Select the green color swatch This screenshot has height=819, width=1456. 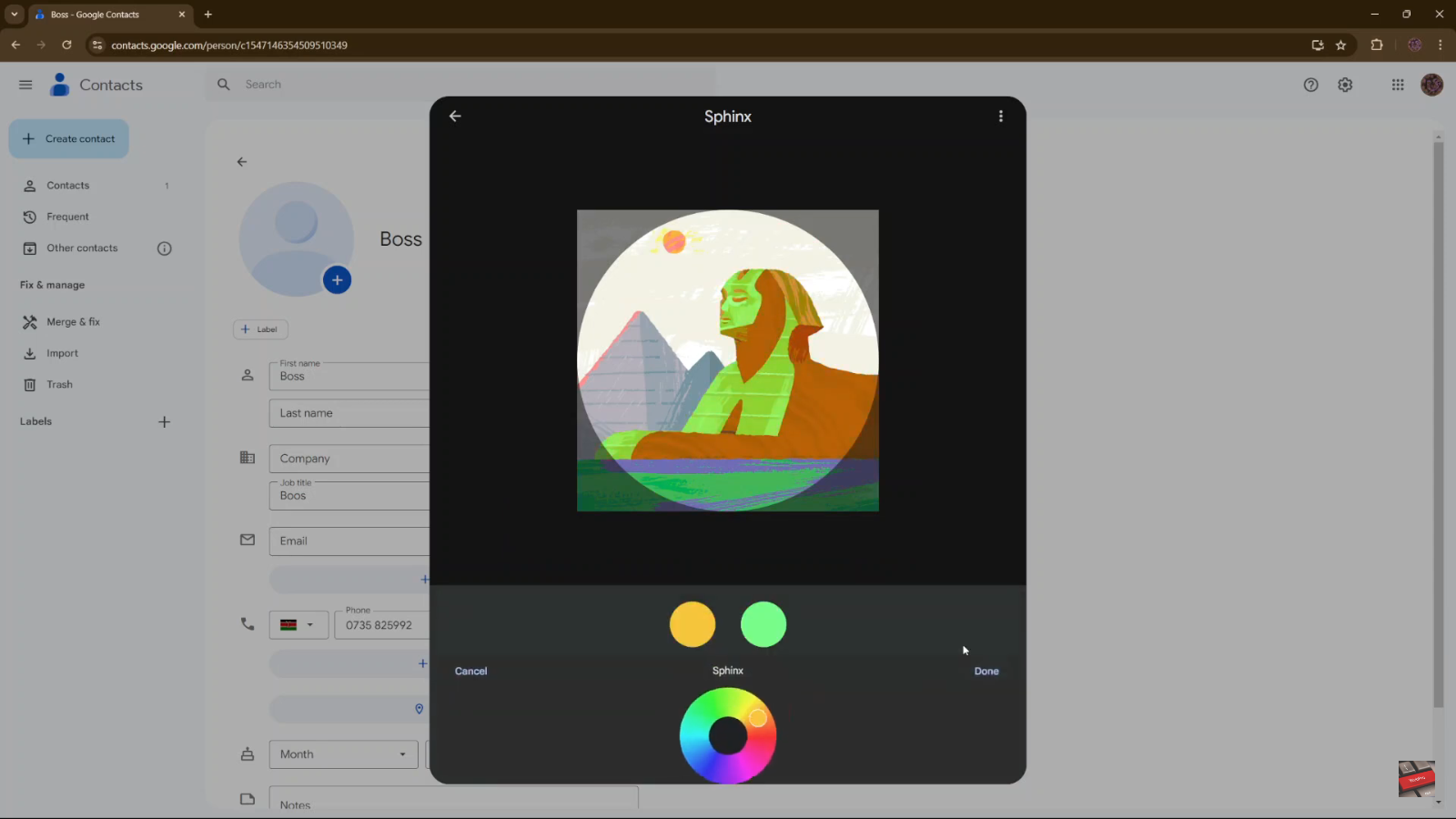pyautogui.click(x=763, y=624)
